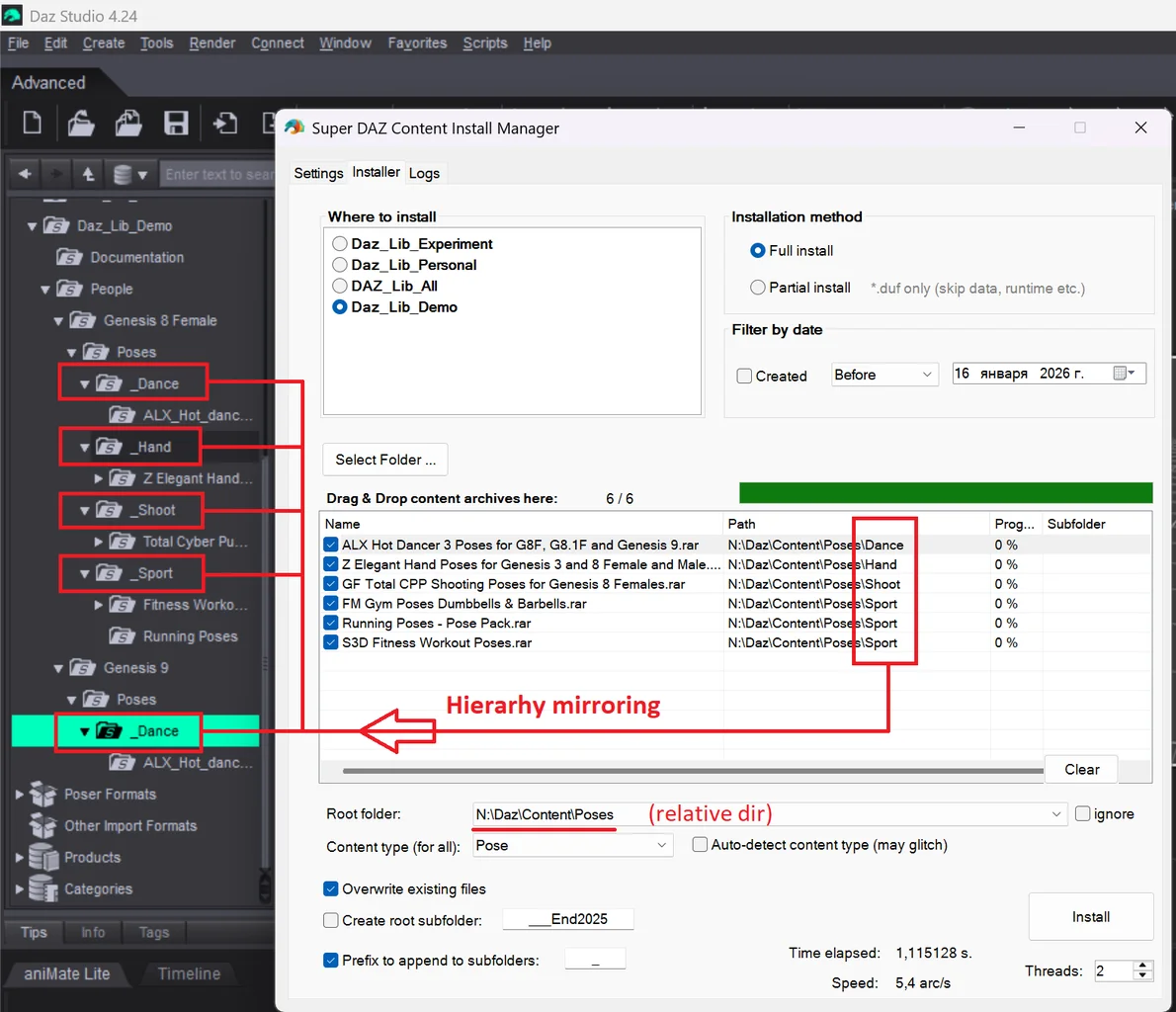Screen dimensions: 1176x1012
Task: Open the Before date comparison dropdown
Action: point(883,376)
